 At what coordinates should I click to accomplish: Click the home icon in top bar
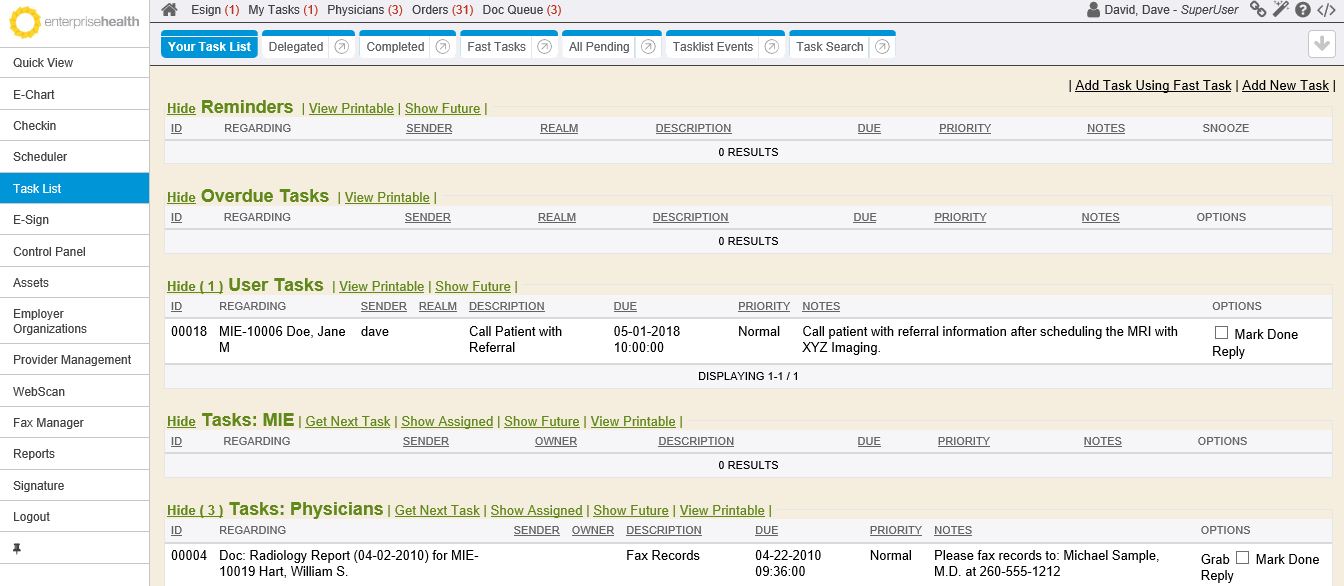click(170, 10)
